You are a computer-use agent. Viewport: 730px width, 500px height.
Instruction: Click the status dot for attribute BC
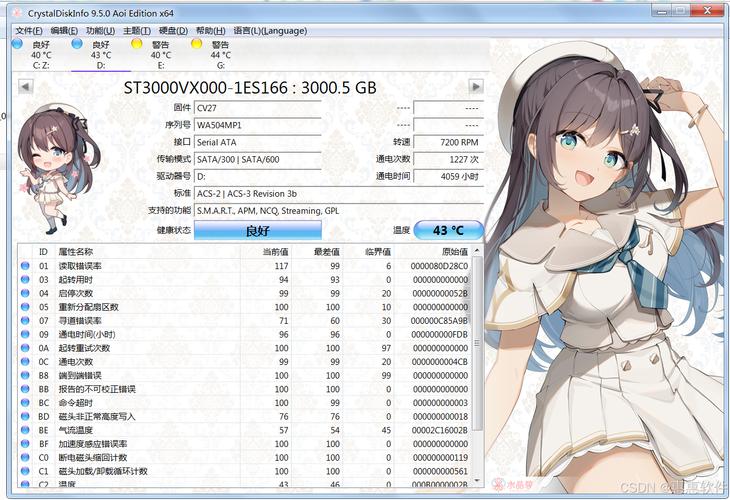pyautogui.click(x=25, y=403)
